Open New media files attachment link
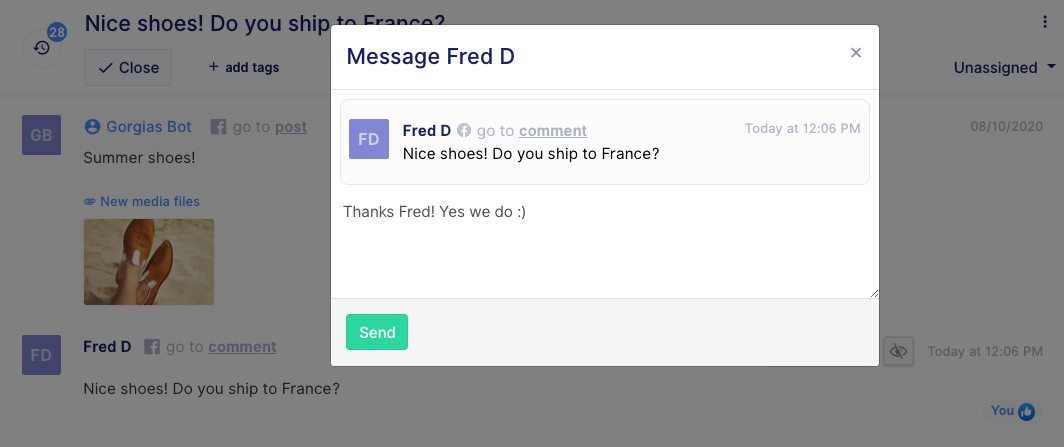Image resolution: width=1064 pixels, height=447 pixels. (x=142, y=201)
